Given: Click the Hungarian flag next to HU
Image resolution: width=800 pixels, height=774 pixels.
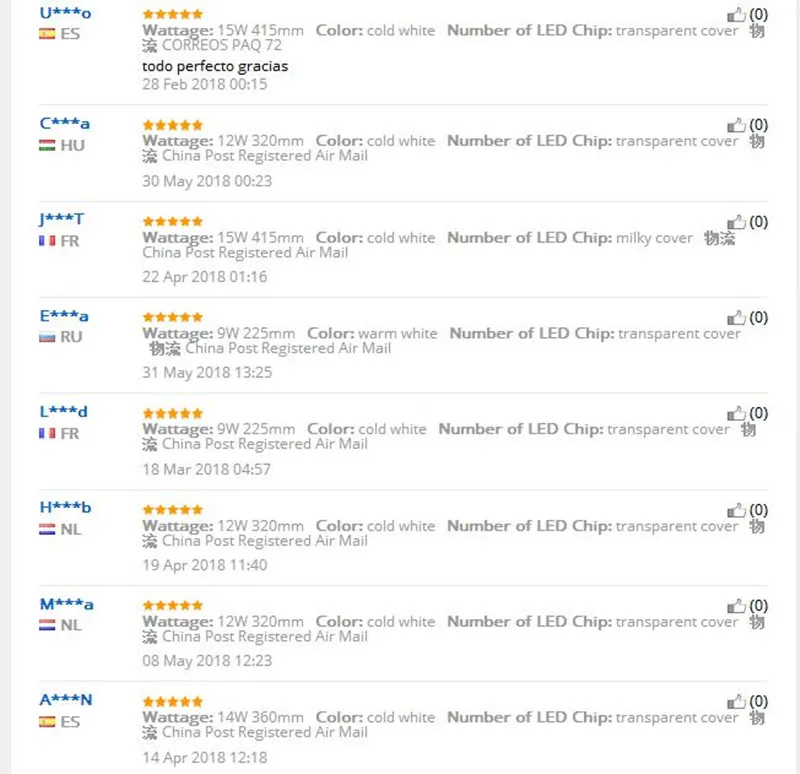Looking at the screenshot, I should [x=47, y=145].
